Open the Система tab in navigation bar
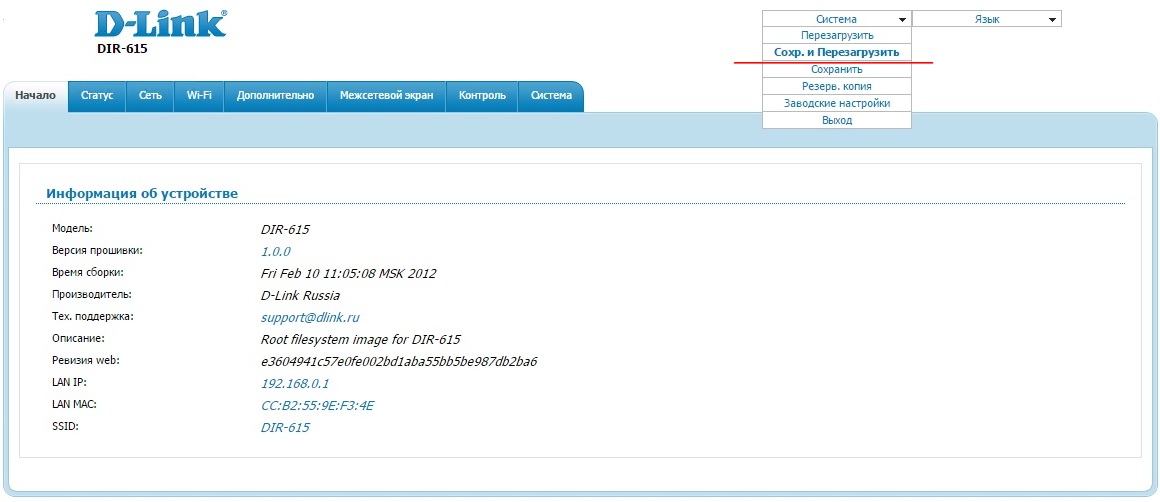The width and height of the screenshot is (1160, 502). coord(551,96)
